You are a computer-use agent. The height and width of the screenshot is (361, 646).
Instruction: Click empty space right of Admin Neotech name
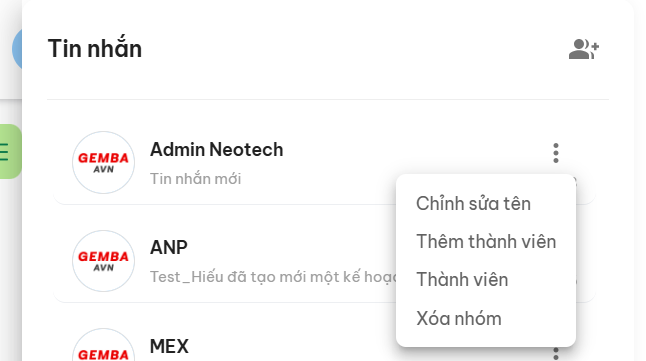pyautogui.click(x=412, y=150)
